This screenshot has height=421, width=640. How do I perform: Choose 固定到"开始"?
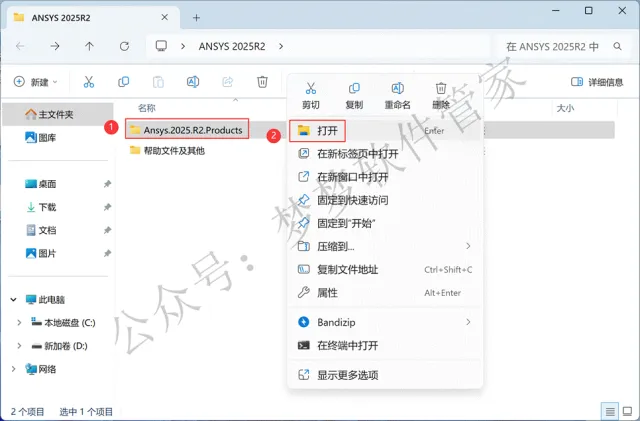384,223
